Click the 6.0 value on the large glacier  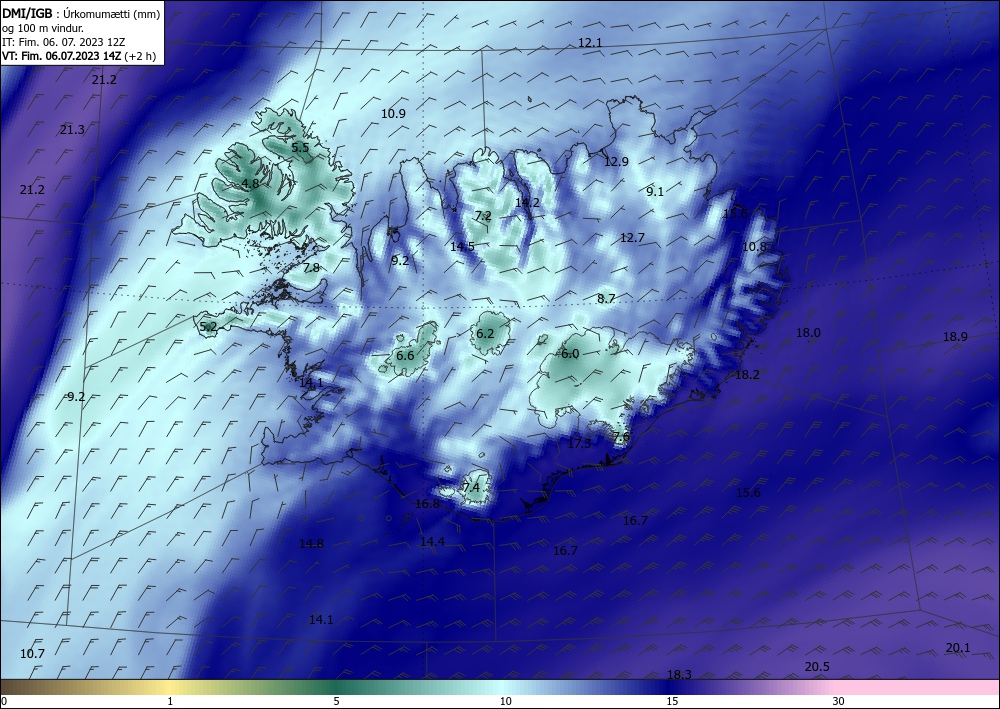point(570,354)
